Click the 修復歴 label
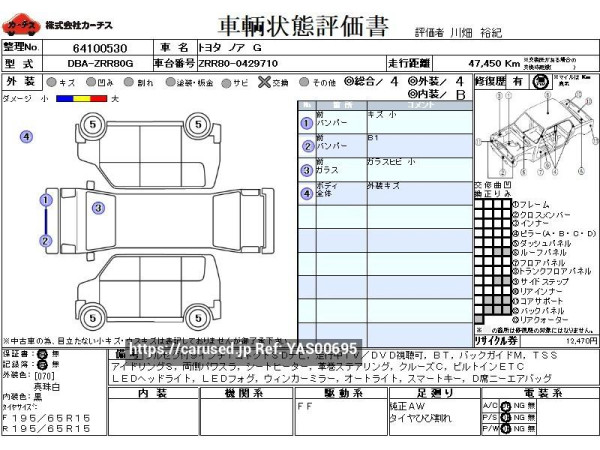Viewport: 600px width, 450px height. click(x=490, y=82)
